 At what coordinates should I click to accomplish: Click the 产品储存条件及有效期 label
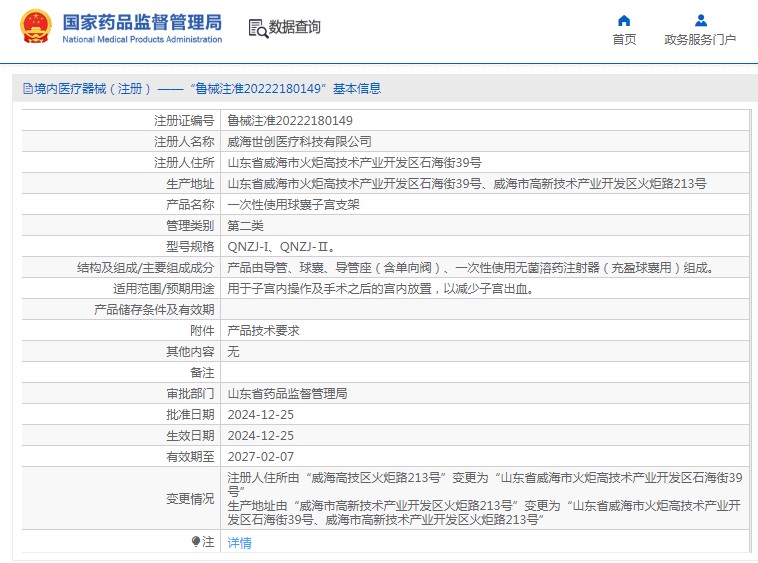tap(154, 310)
